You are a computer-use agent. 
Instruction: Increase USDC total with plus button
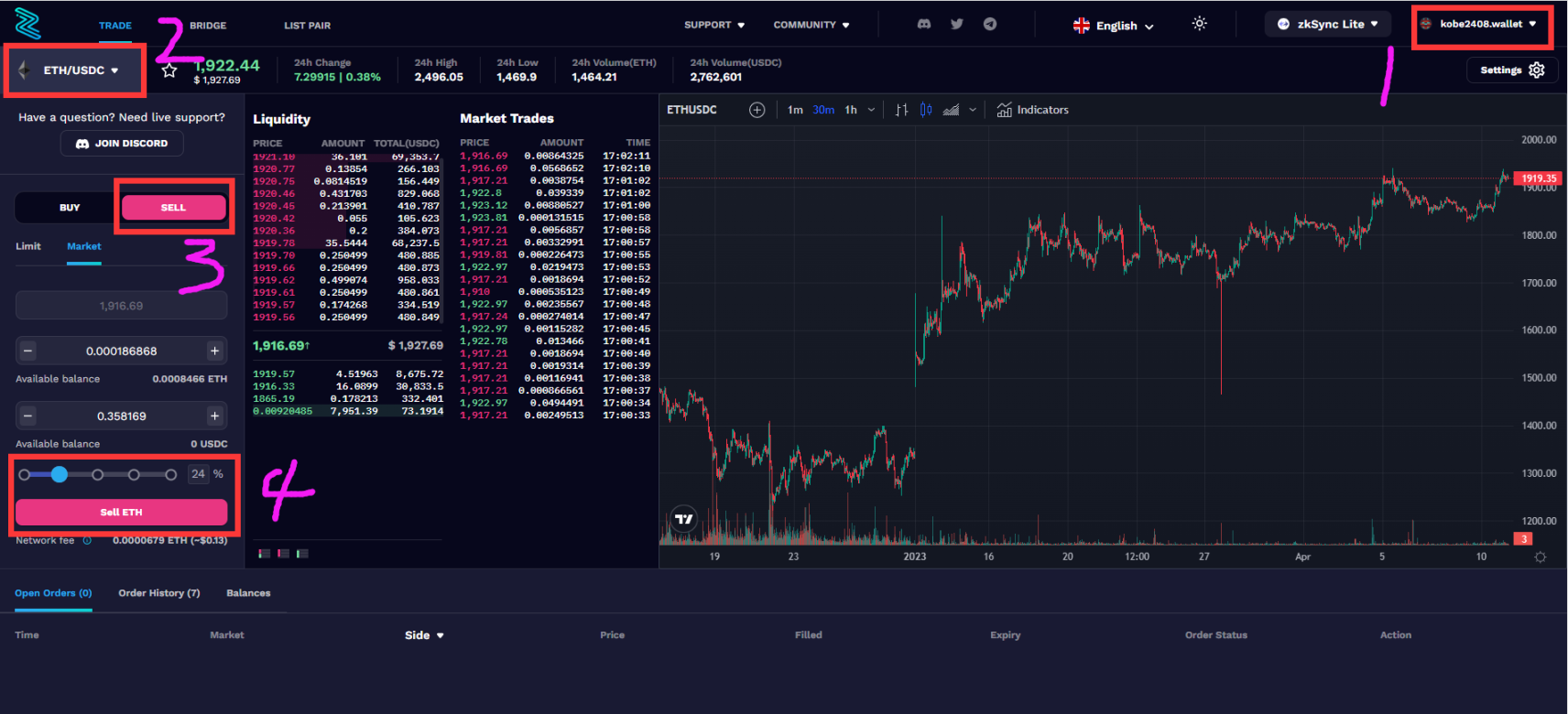214,416
